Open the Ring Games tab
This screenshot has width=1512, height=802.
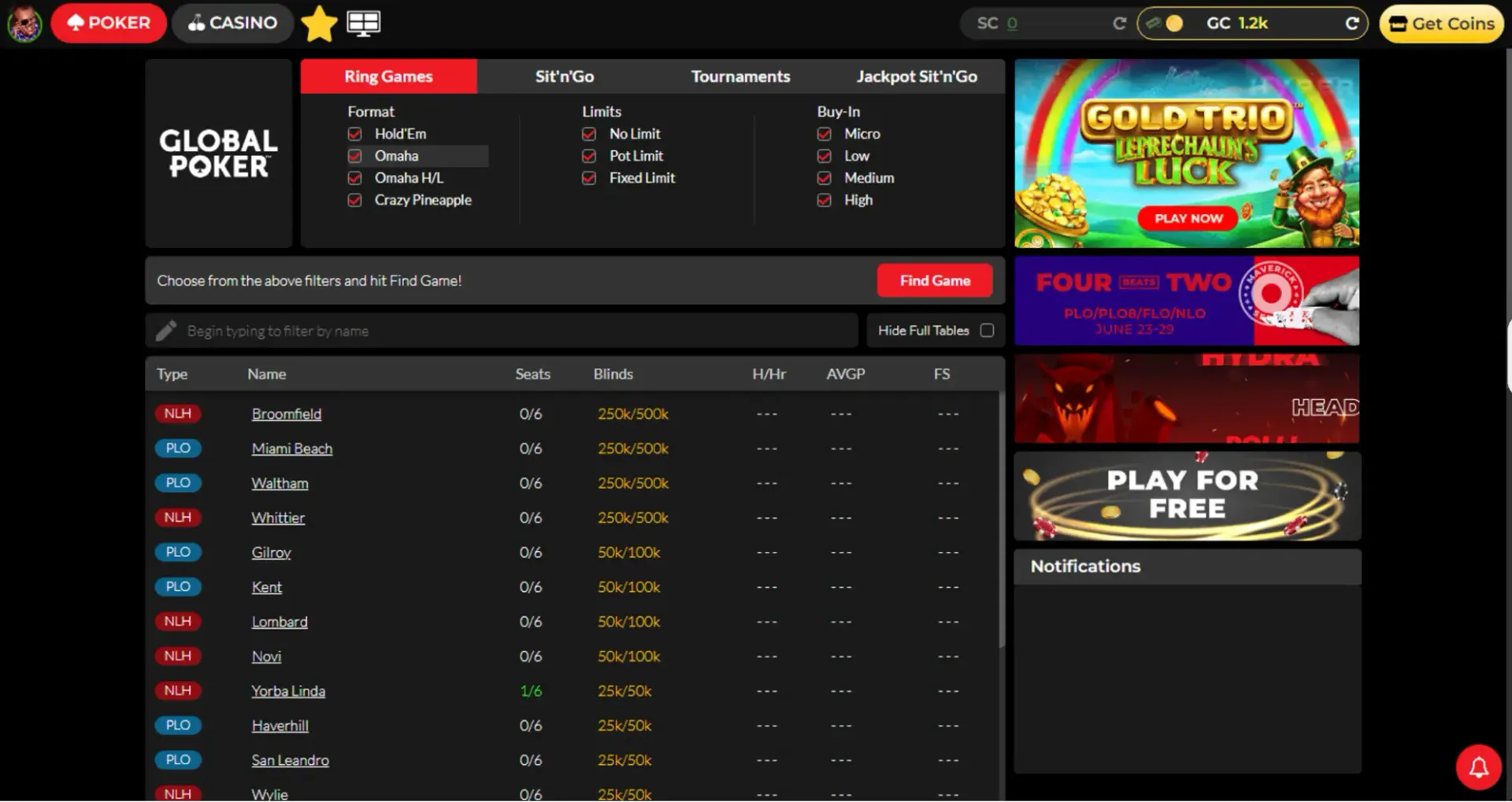[388, 76]
